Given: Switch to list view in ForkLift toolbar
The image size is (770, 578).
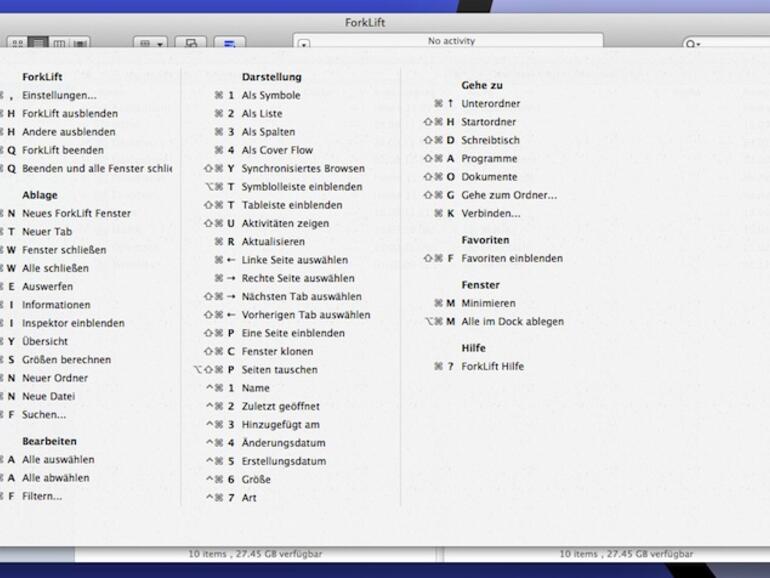Looking at the screenshot, I should tap(38, 43).
